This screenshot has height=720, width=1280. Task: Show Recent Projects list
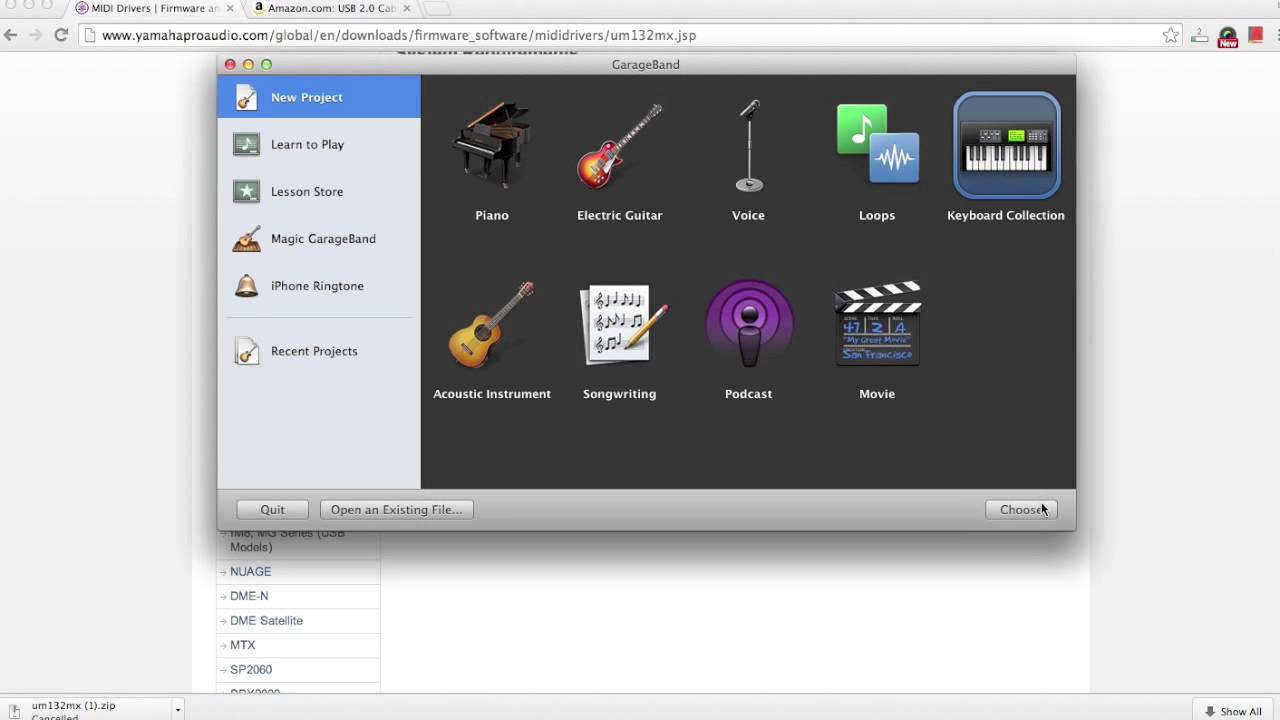(x=319, y=351)
